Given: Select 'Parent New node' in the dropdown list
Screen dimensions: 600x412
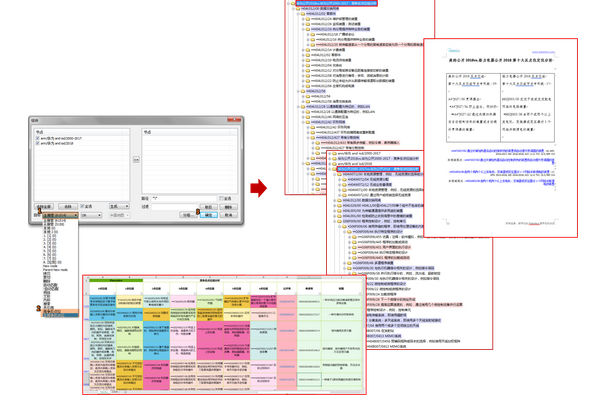Looking at the screenshot, I should coord(55,270).
